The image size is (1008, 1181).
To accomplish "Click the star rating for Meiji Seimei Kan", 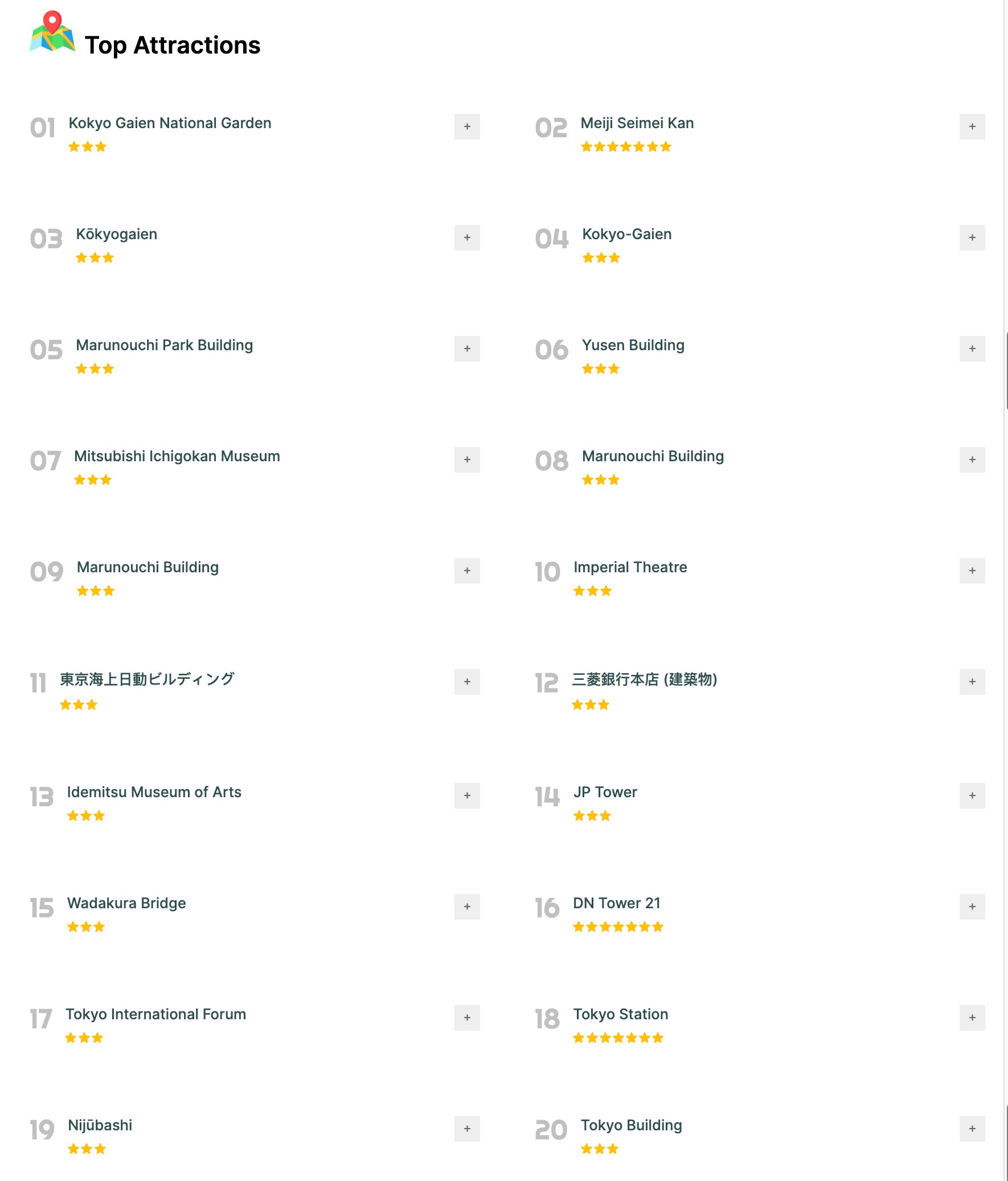I will 625,146.
